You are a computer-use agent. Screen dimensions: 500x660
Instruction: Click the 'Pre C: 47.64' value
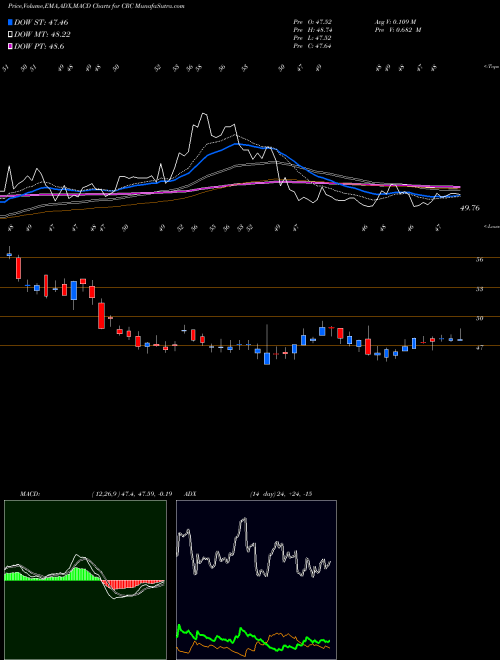click(312, 46)
